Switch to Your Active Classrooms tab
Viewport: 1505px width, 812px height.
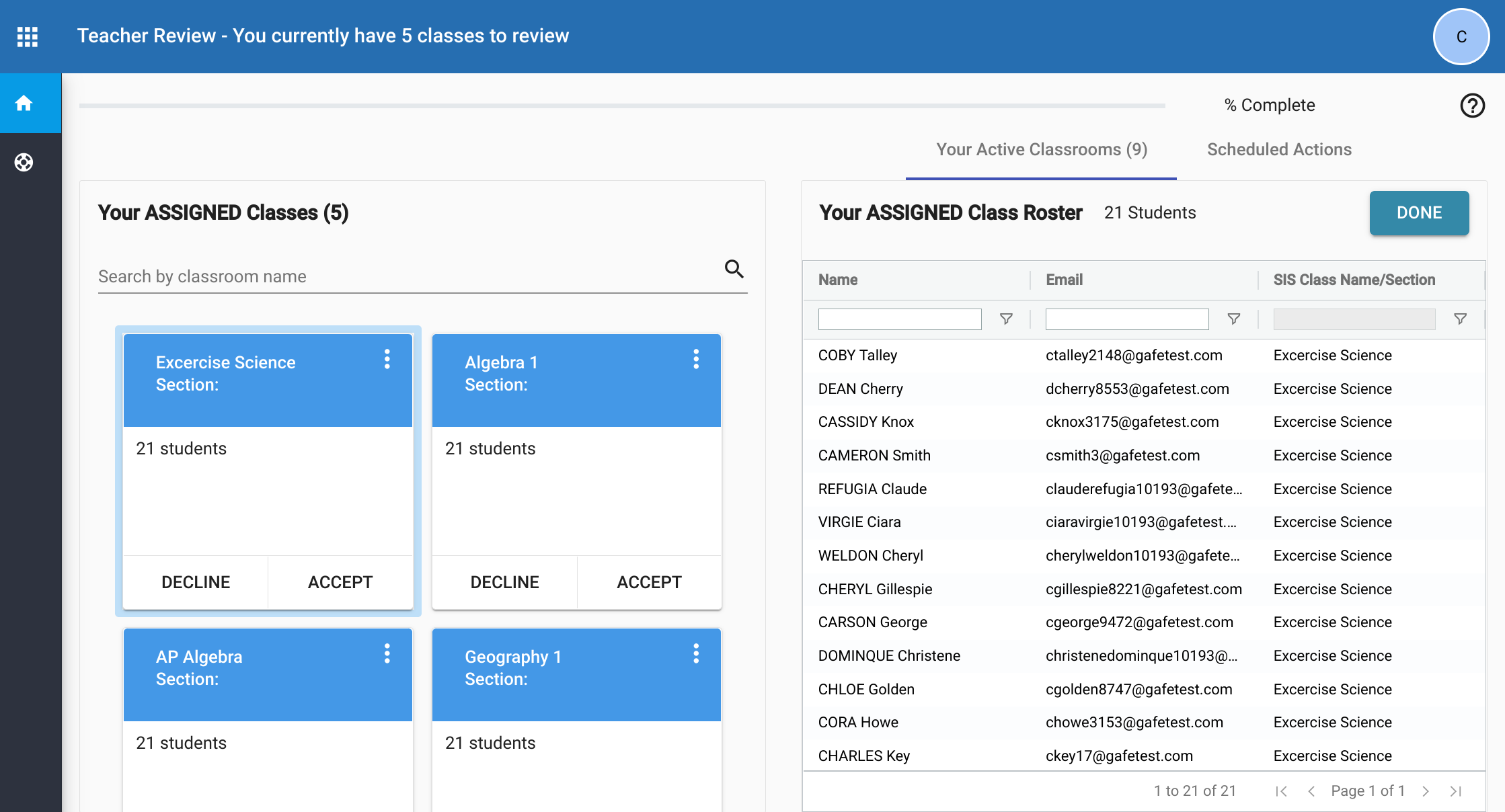coord(1042,149)
